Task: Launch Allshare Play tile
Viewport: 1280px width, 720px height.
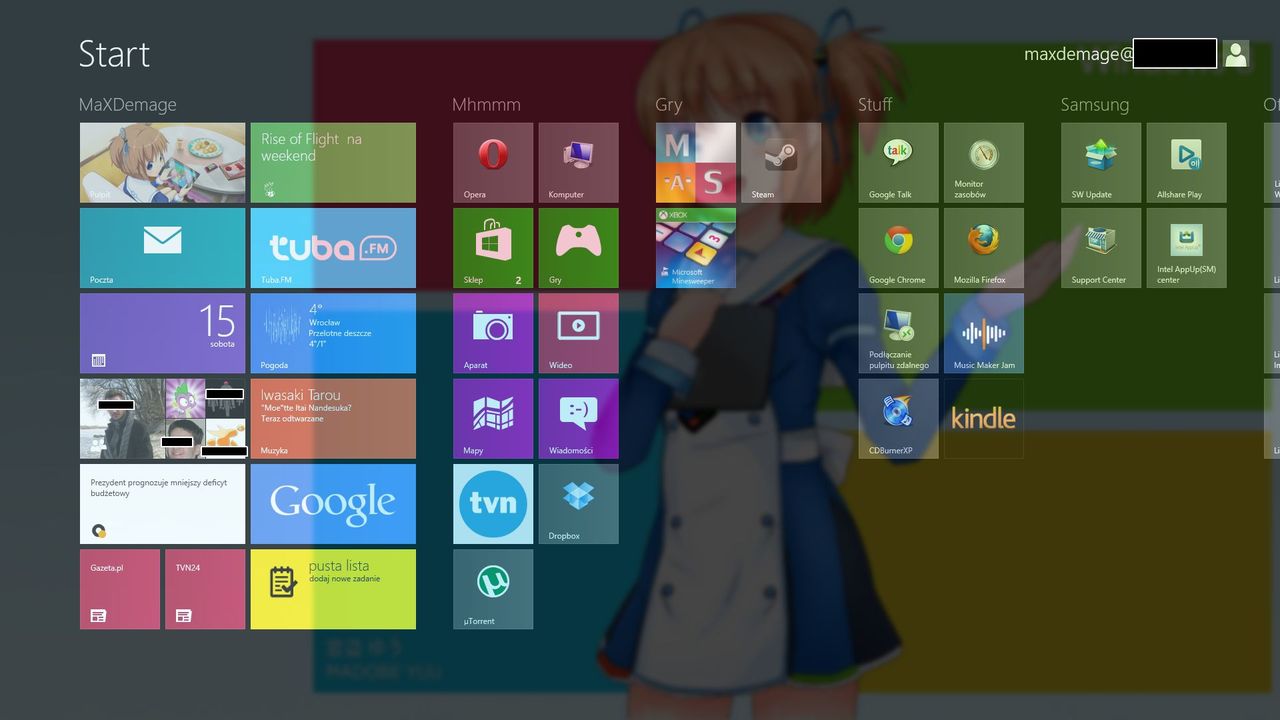Action: pyautogui.click(x=1187, y=163)
